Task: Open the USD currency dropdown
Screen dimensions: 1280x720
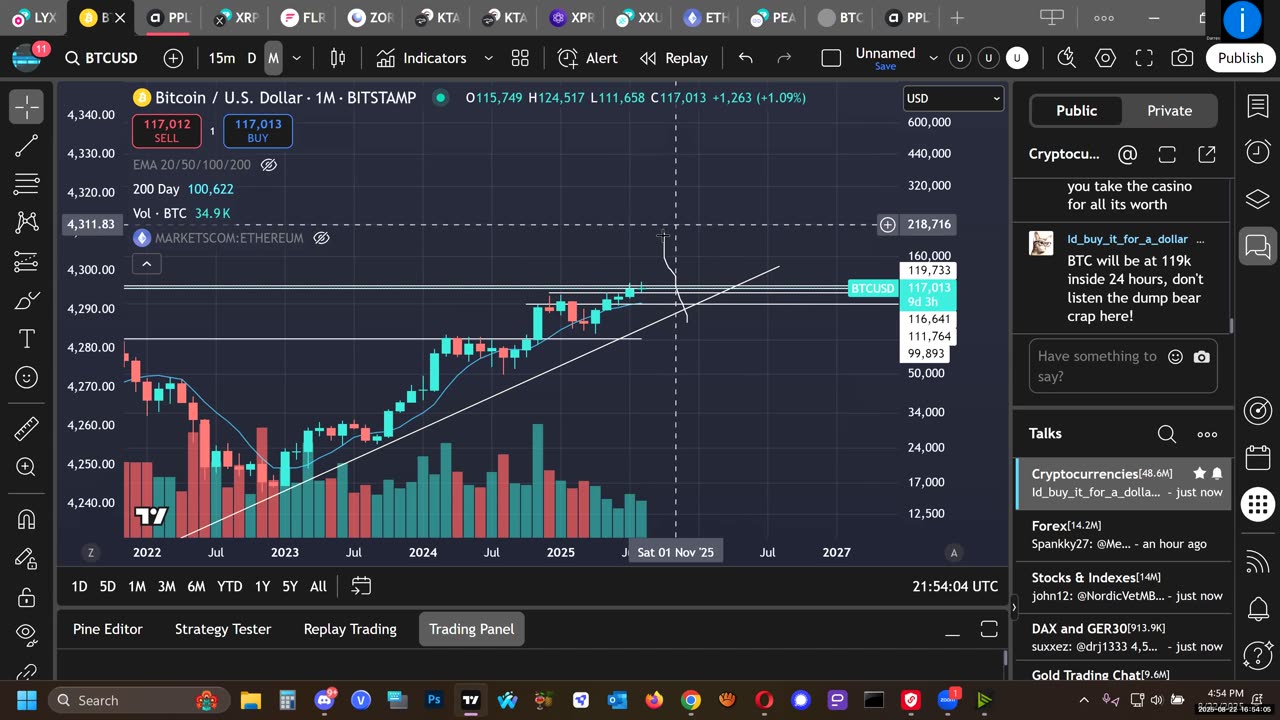Action: click(x=953, y=98)
